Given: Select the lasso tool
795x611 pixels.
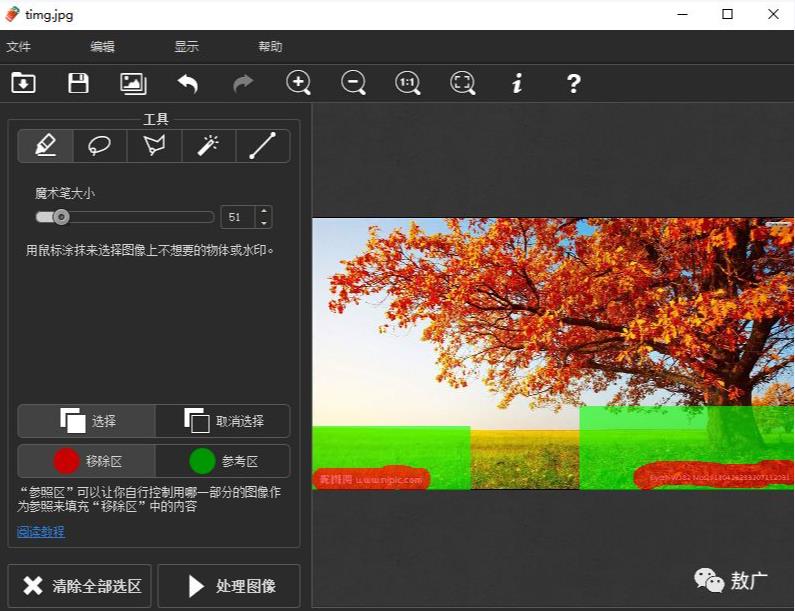Looking at the screenshot, I should point(100,146).
